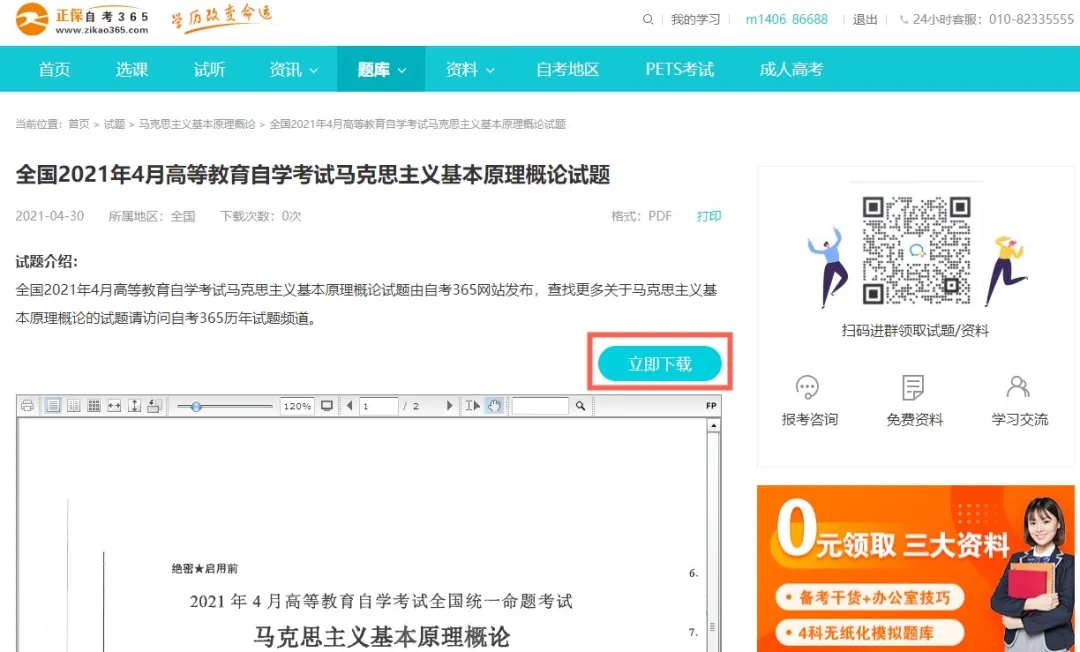This screenshot has width=1080, height=652.
Task: Open the 打印 link near the PDF format label
Action: (x=708, y=215)
